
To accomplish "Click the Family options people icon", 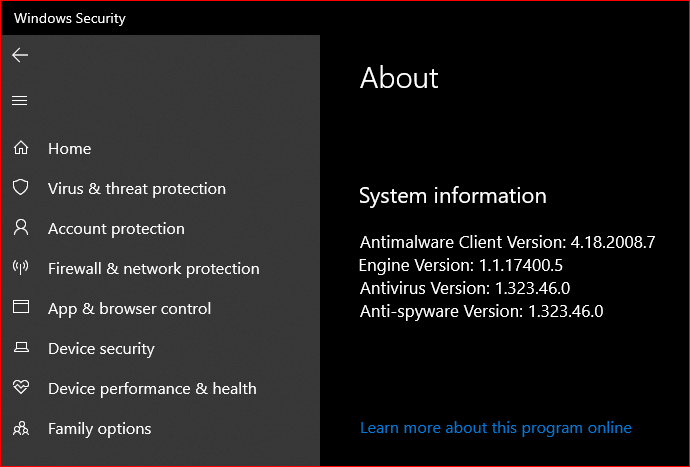I will (x=20, y=428).
